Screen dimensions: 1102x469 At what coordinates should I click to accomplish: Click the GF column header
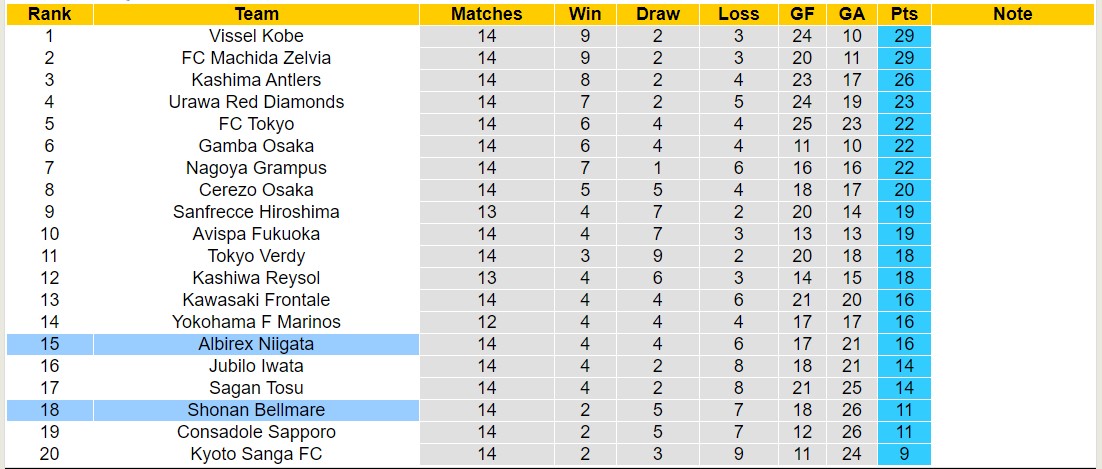[801, 14]
